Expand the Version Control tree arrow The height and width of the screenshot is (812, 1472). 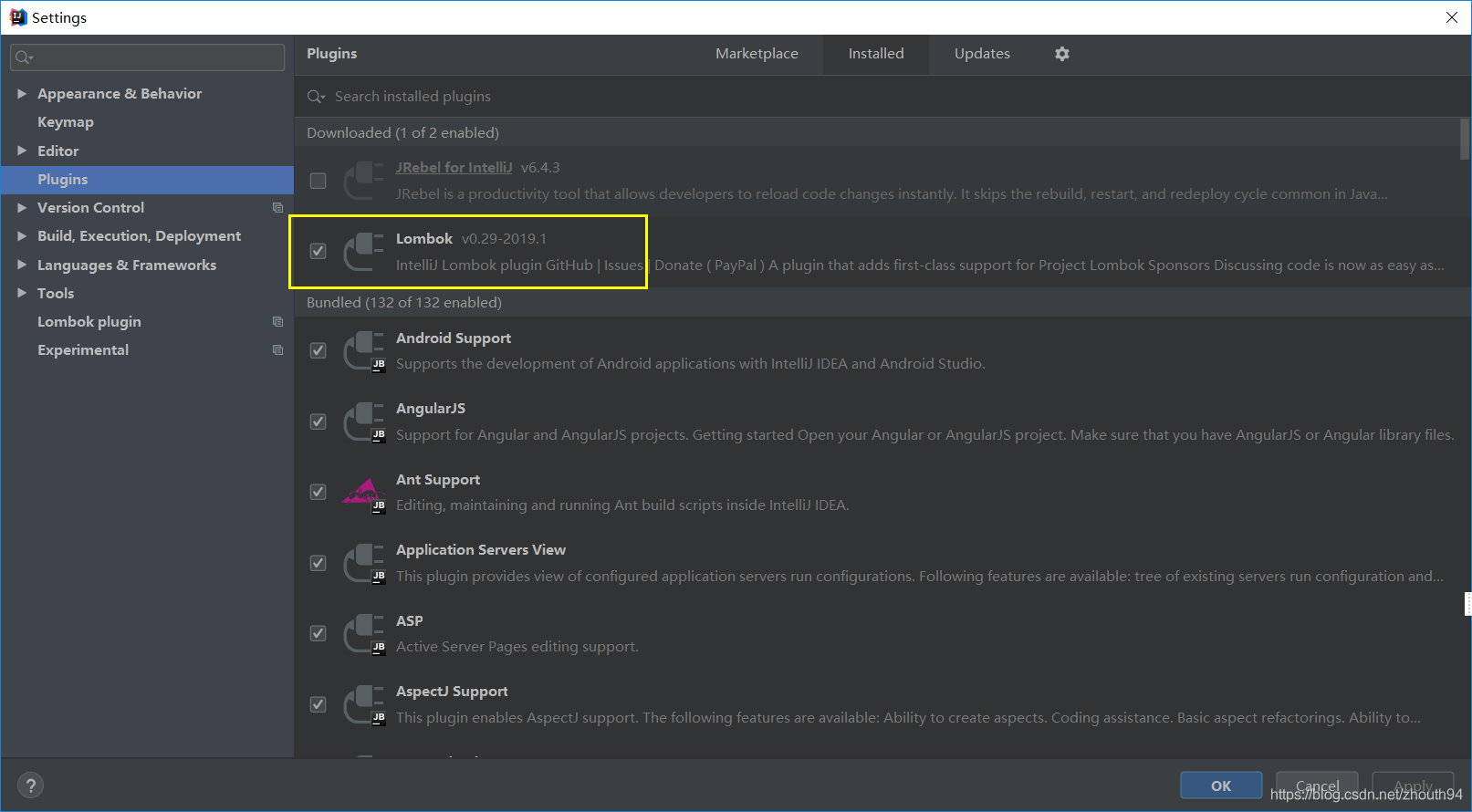pos(22,208)
